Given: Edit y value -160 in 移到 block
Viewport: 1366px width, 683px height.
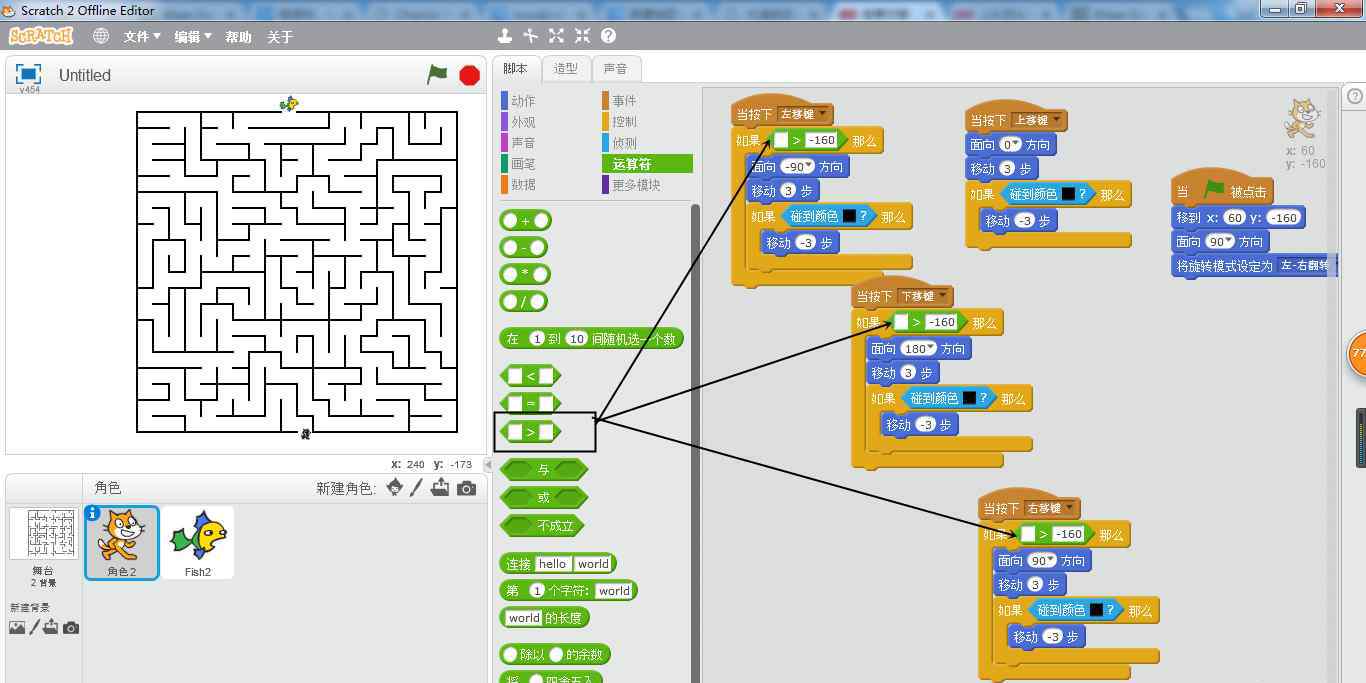Looking at the screenshot, I should coord(1284,218).
